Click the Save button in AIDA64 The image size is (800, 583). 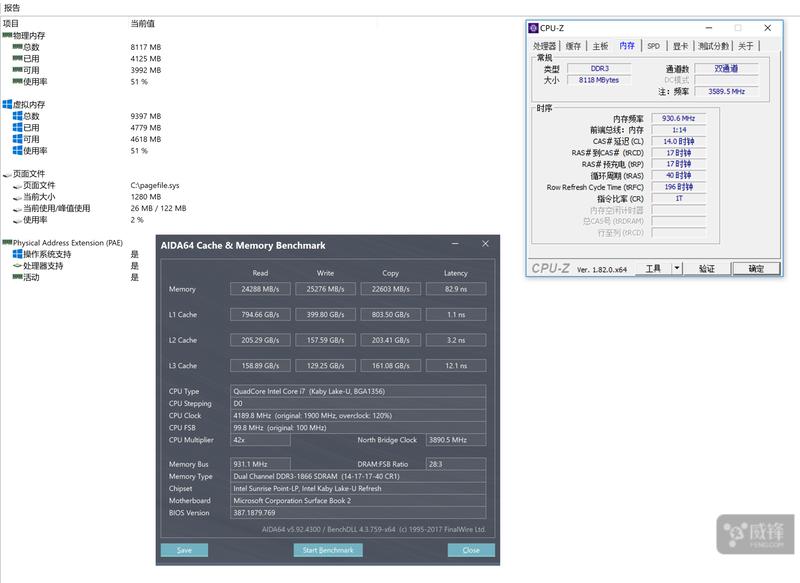[184, 550]
